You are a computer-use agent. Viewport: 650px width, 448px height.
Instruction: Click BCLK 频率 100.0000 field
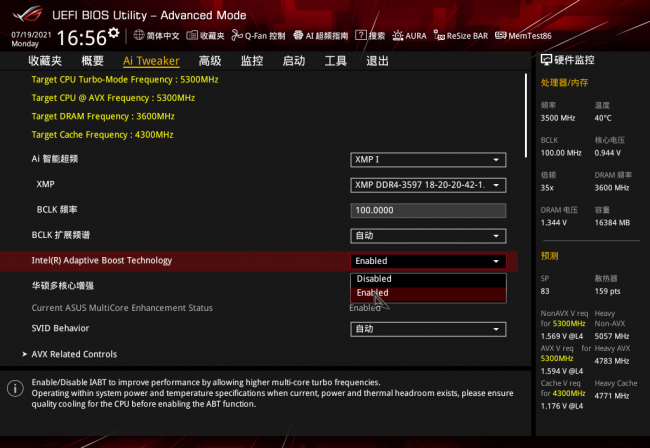[x=428, y=210]
